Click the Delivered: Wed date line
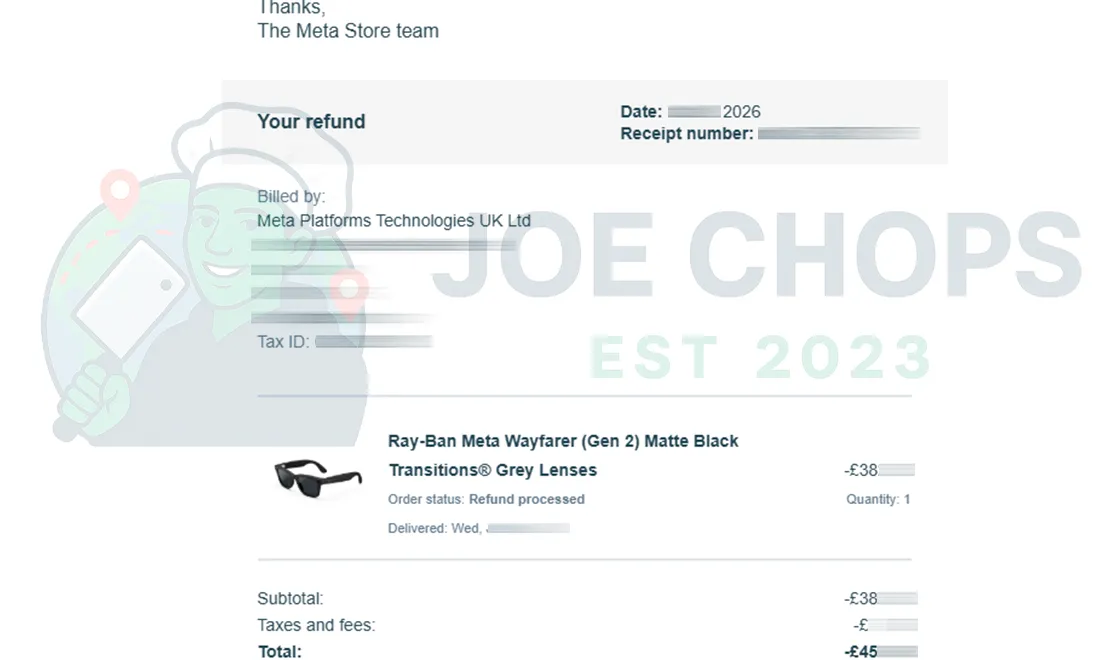The width and height of the screenshot is (1110, 660). (478, 528)
